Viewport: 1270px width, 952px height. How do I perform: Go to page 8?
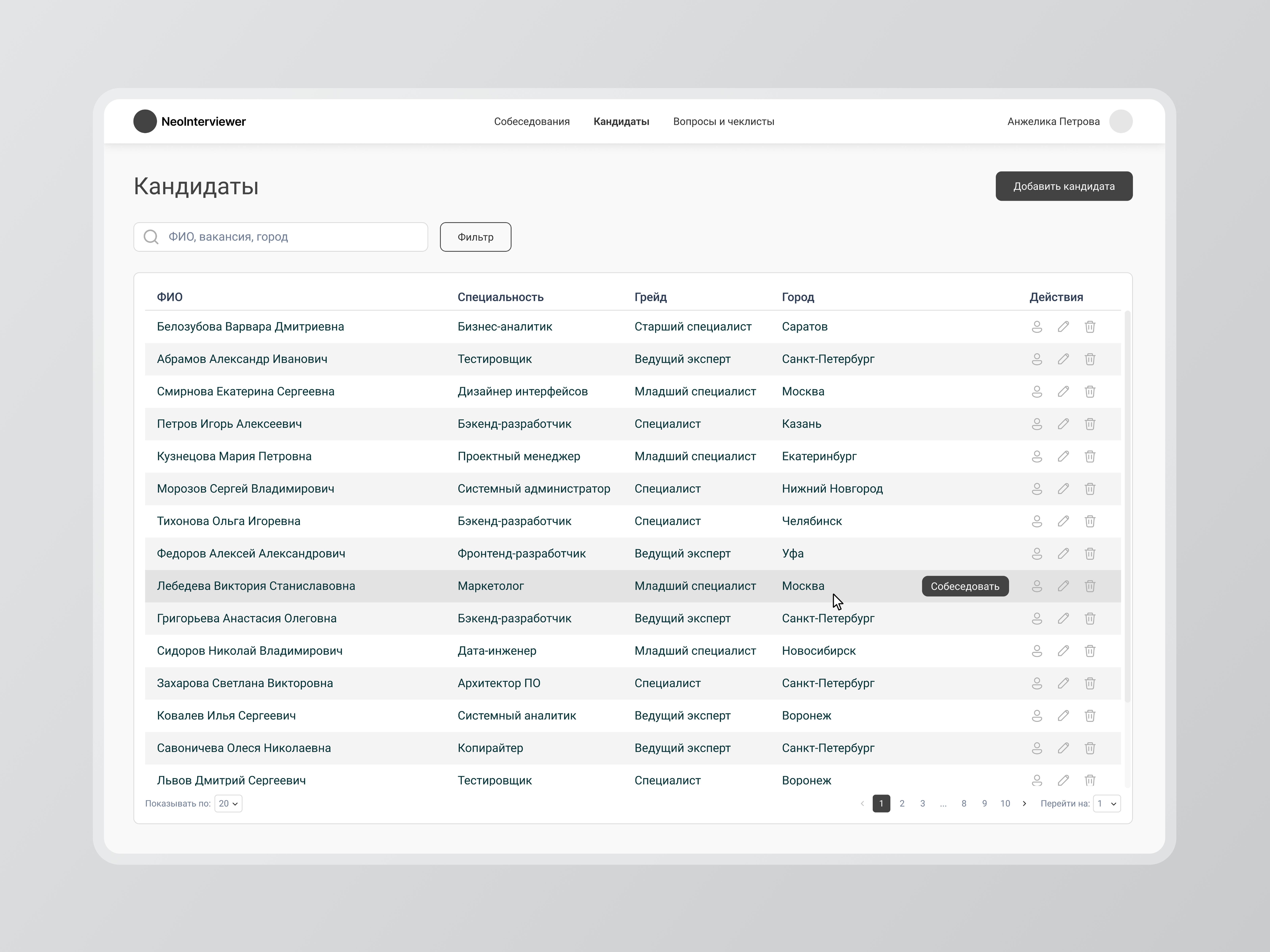[x=964, y=803]
